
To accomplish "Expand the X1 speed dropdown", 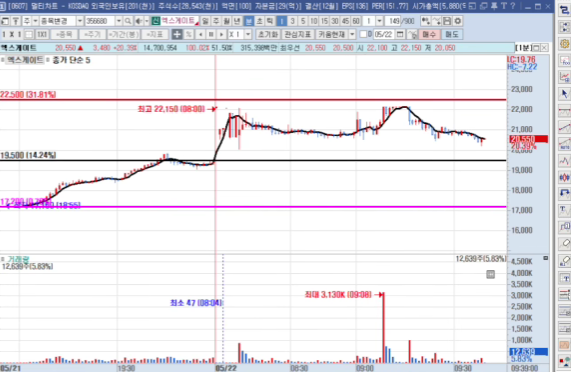I will [248, 35].
